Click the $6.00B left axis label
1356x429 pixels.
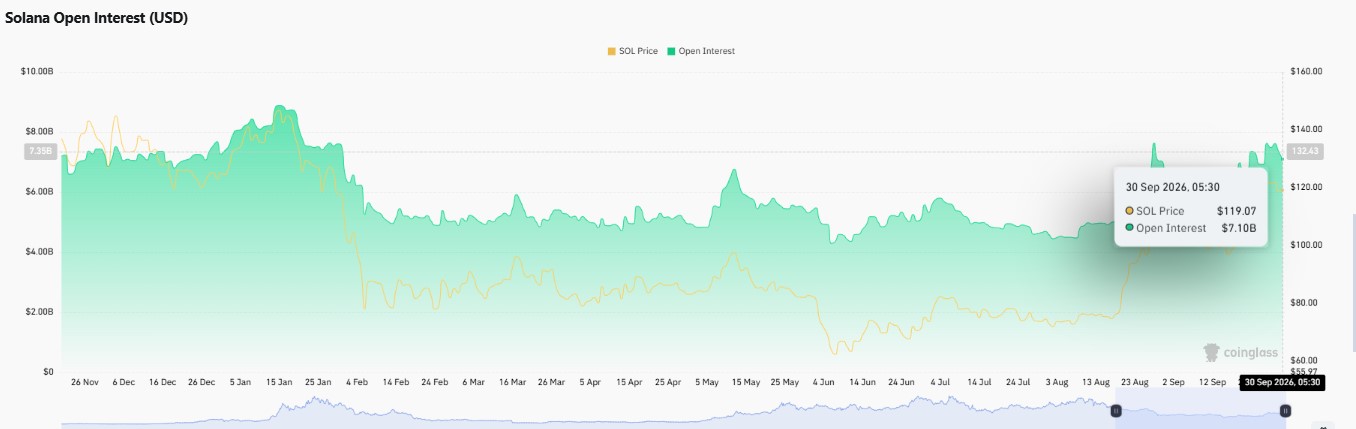coord(38,192)
